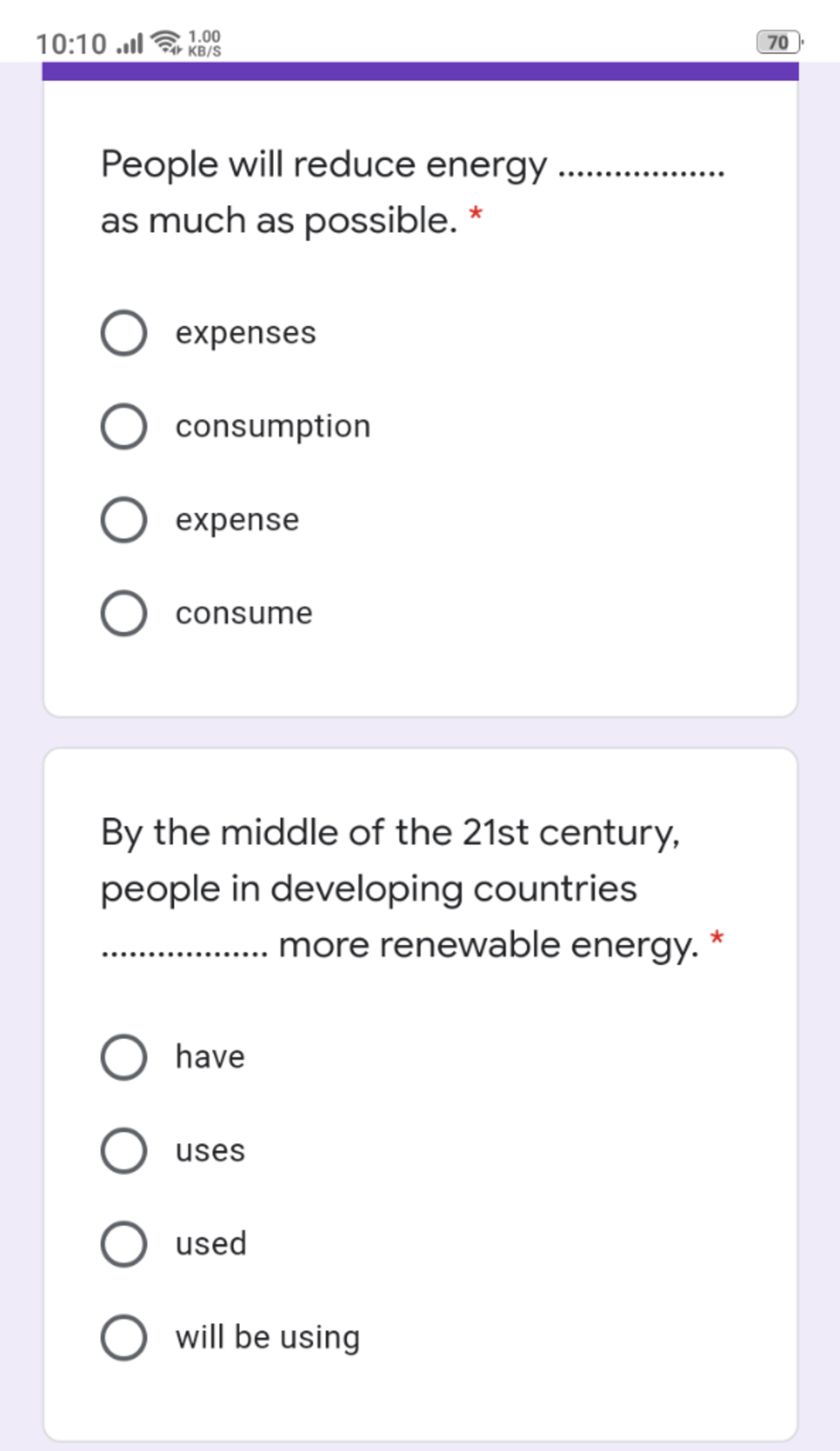This screenshot has height=1451, width=840.
Task: Tap the cellular signal bars icon
Action: 130,43
